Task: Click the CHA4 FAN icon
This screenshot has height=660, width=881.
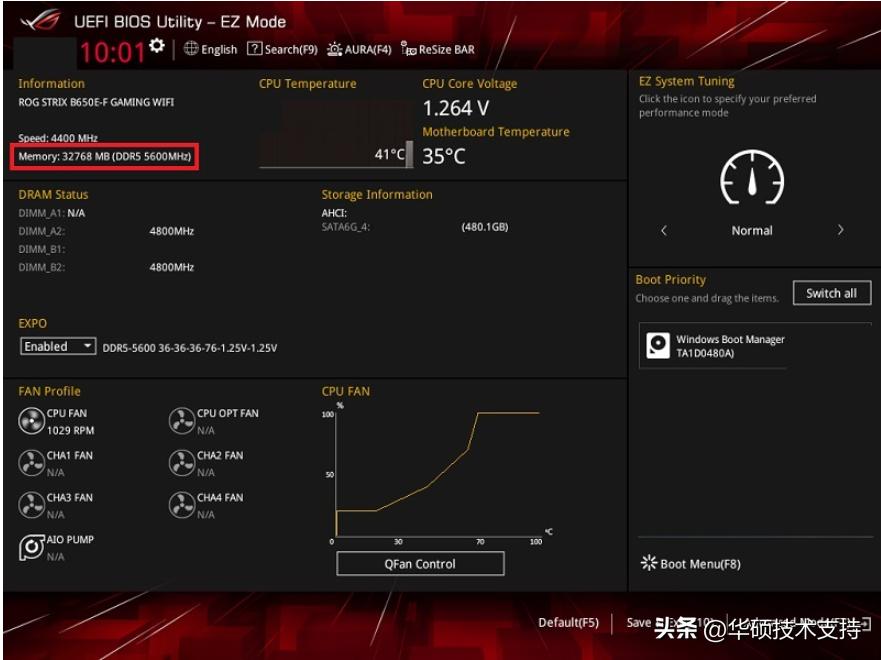Action: pos(181,506)
